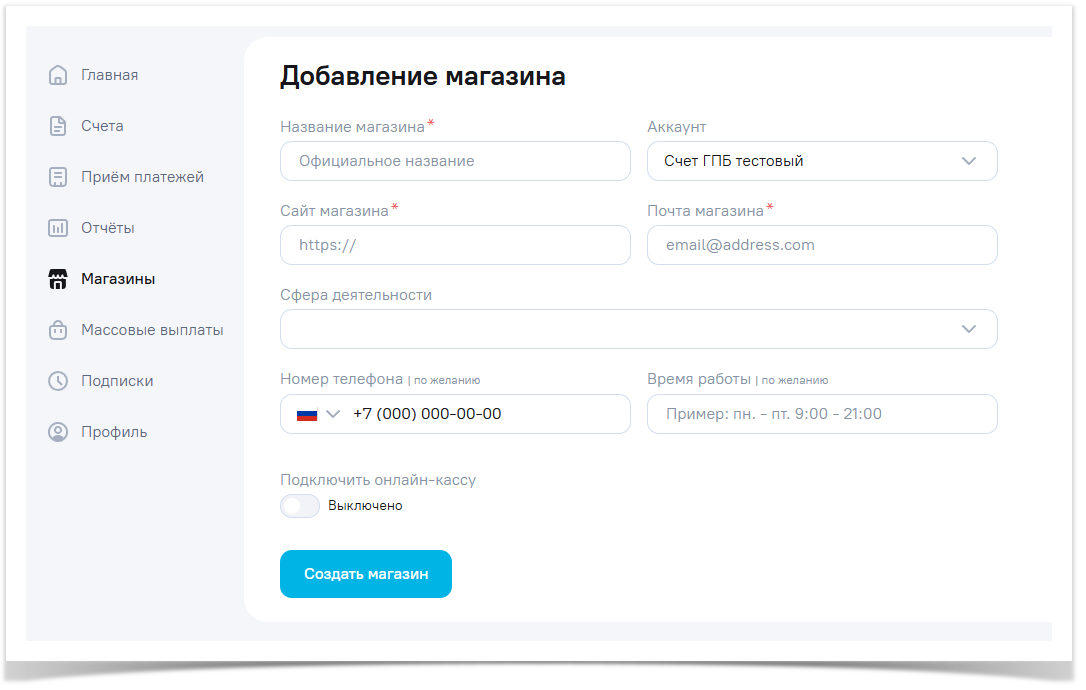Screen dimensions: 1086x690
Task: Expand the Сфера деятельности dropdown
Action: click(x=638, y=329)
